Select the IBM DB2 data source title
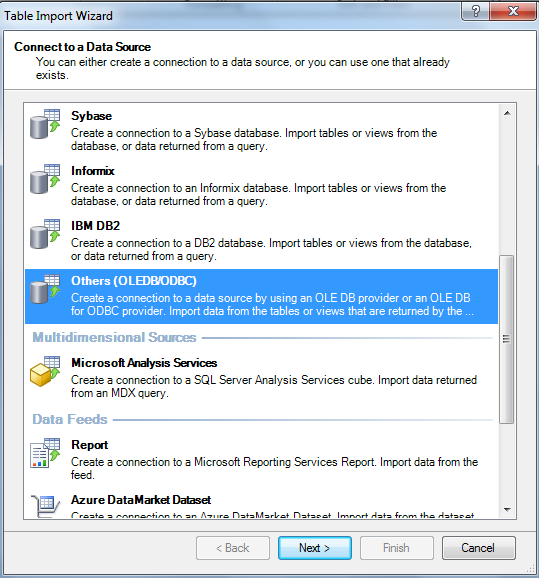This screenshot has width=539, height=578. coord(95,226)
